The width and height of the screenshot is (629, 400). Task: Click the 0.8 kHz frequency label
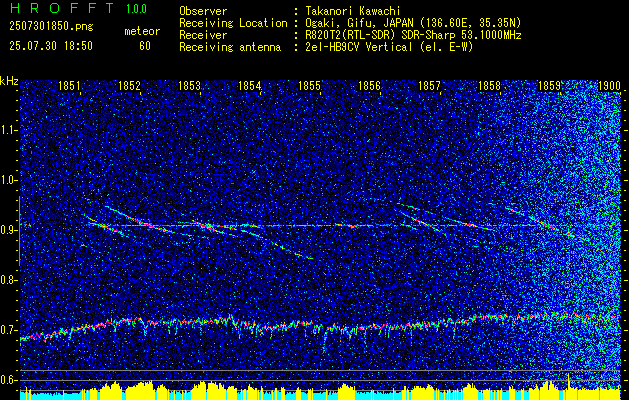[9, 280]
